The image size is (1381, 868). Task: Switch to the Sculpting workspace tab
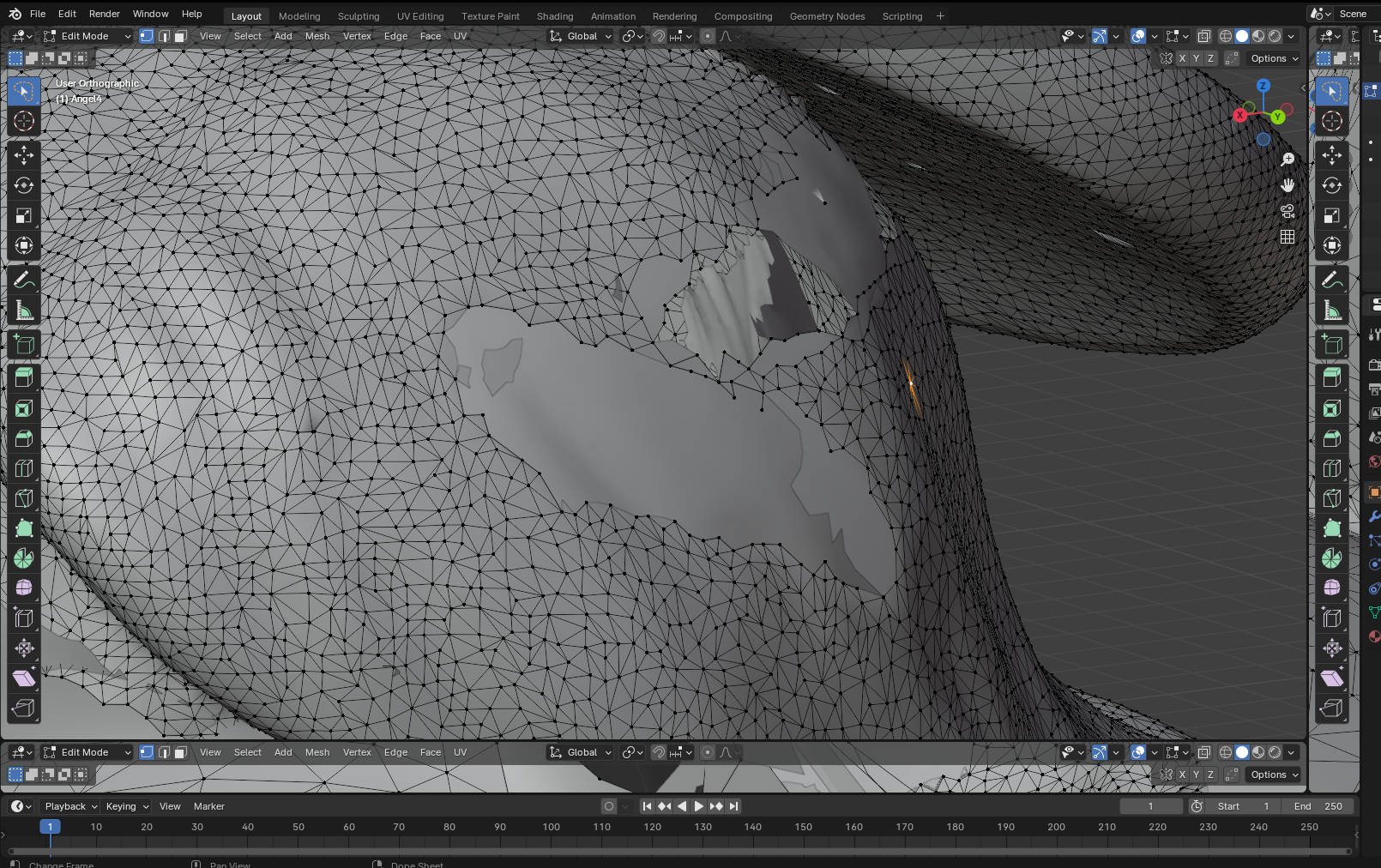(359, 16)
